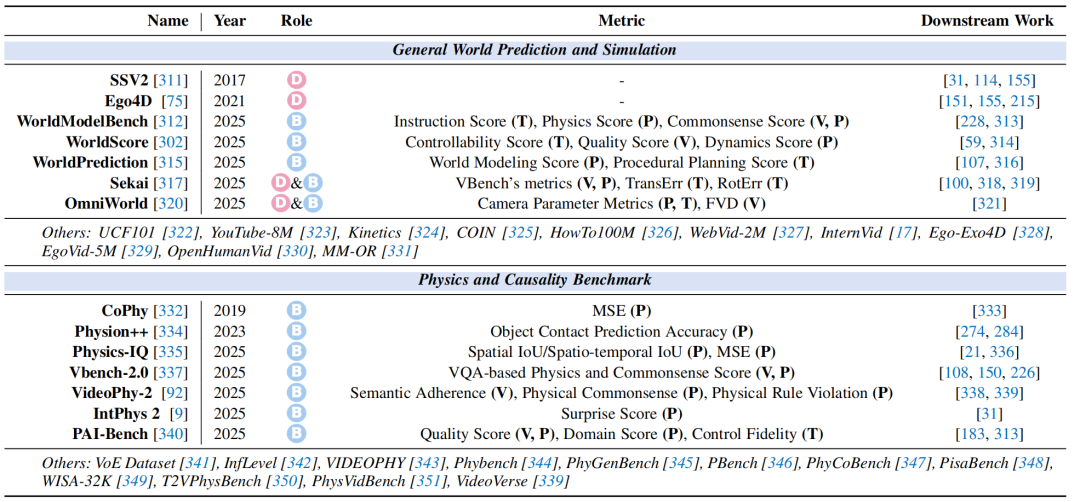Image resolution: width=1080 pixels, height=502 pixels.
Task: Select the General World Prediction and Simulation heading
Action: [534, 50]
